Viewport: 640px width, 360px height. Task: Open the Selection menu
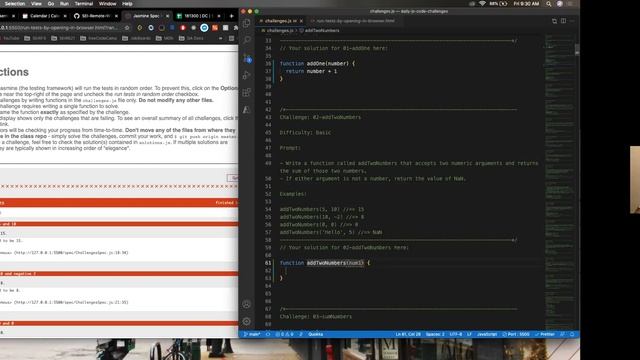coord(15,4)
